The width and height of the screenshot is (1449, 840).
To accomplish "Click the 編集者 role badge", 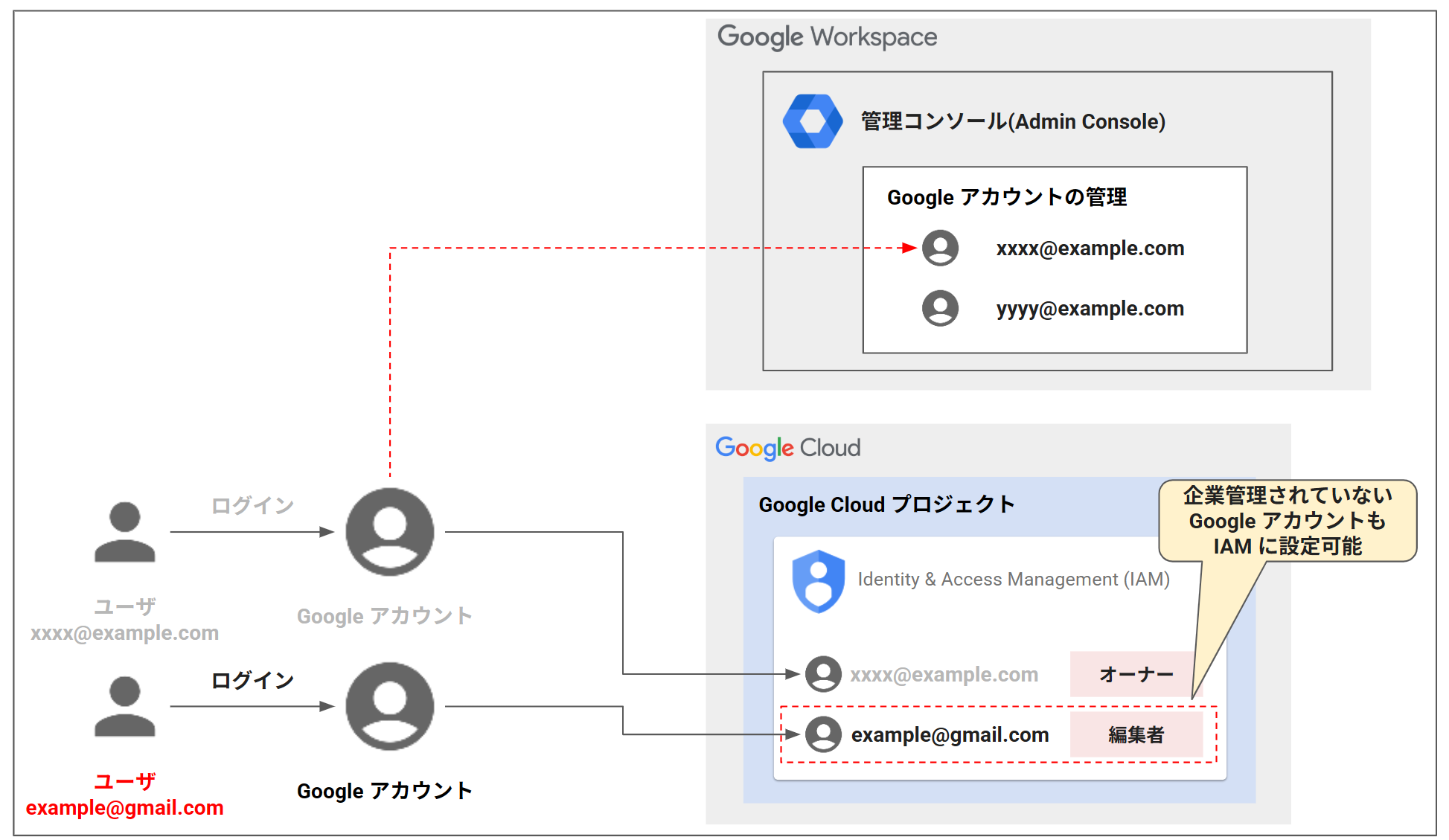I will (1136, 735).
